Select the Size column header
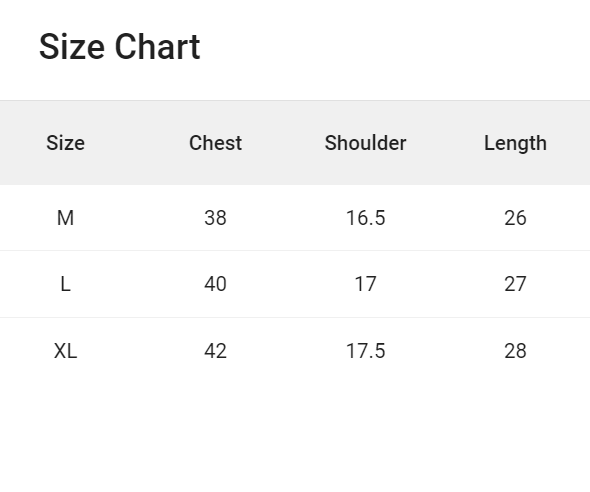This screenshot has height=492, width=590. point(65,143)
